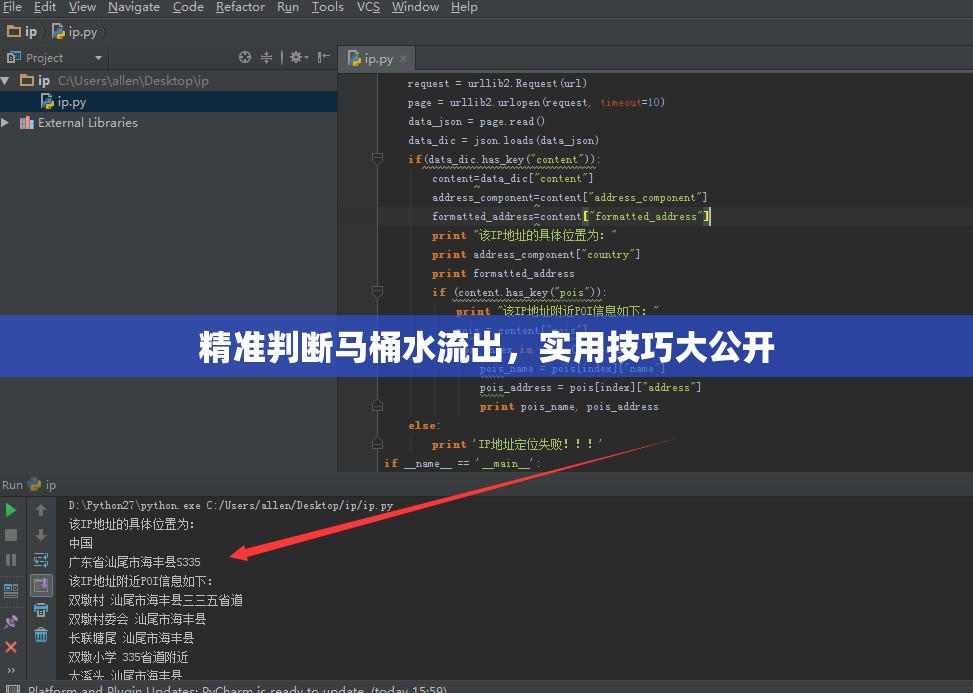The height and width of the screenshot is (693, 973).
Task: Click the status bar tool window toggle icon
Action: [x=12, y=689]
